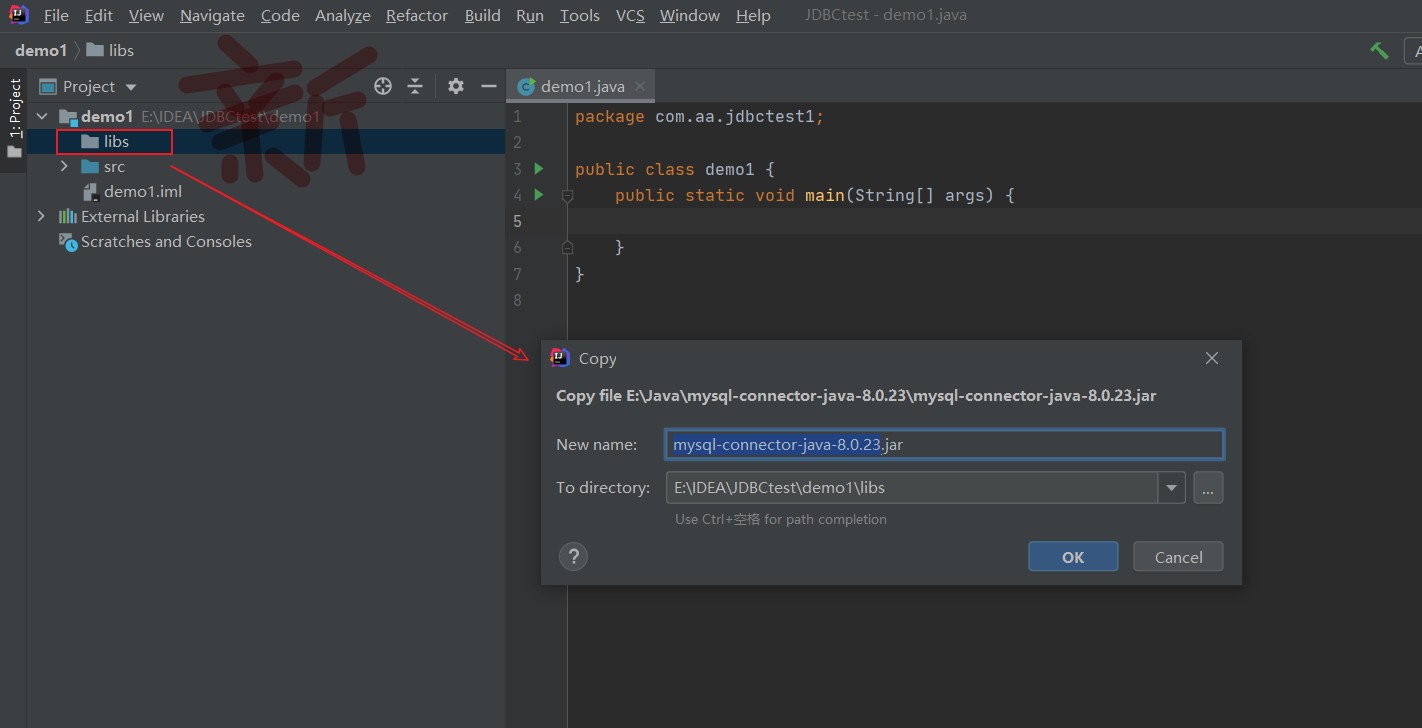The height and width of the screenshot is (728, 1422).
Task: Open the Help menu
Action: tap(753, 15)
